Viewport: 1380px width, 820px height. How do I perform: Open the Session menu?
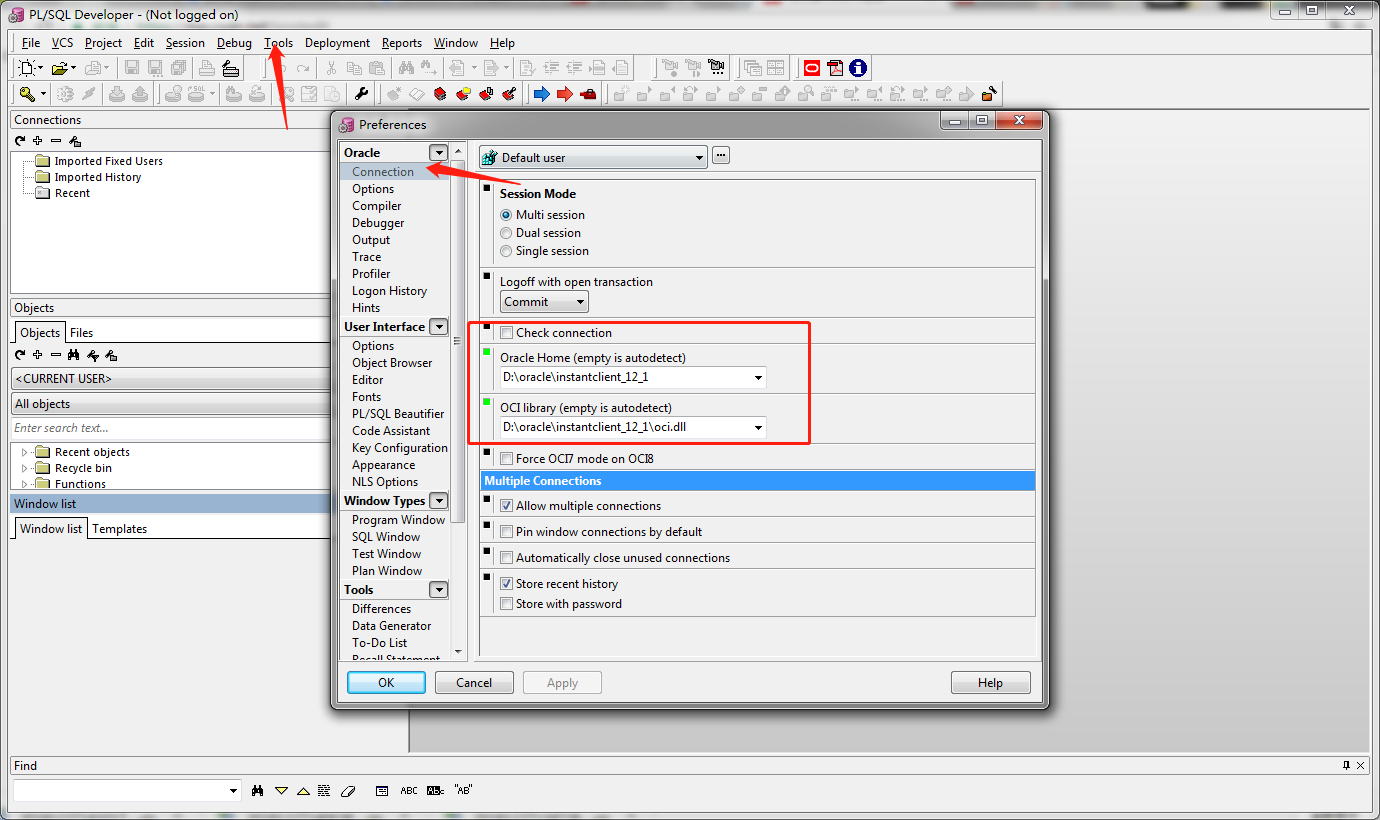[x=185, y=43]
